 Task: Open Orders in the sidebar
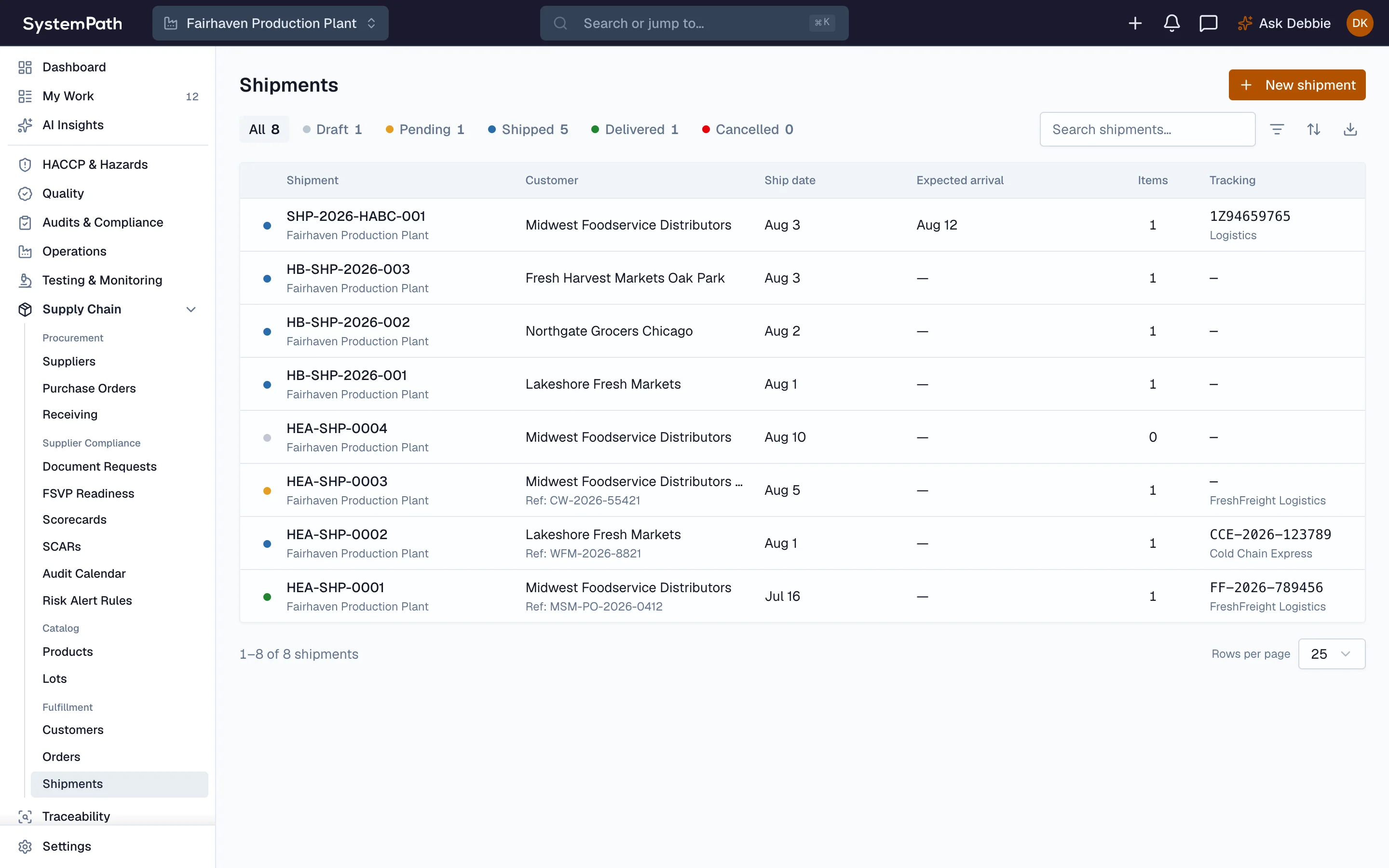tap(61, 757)
